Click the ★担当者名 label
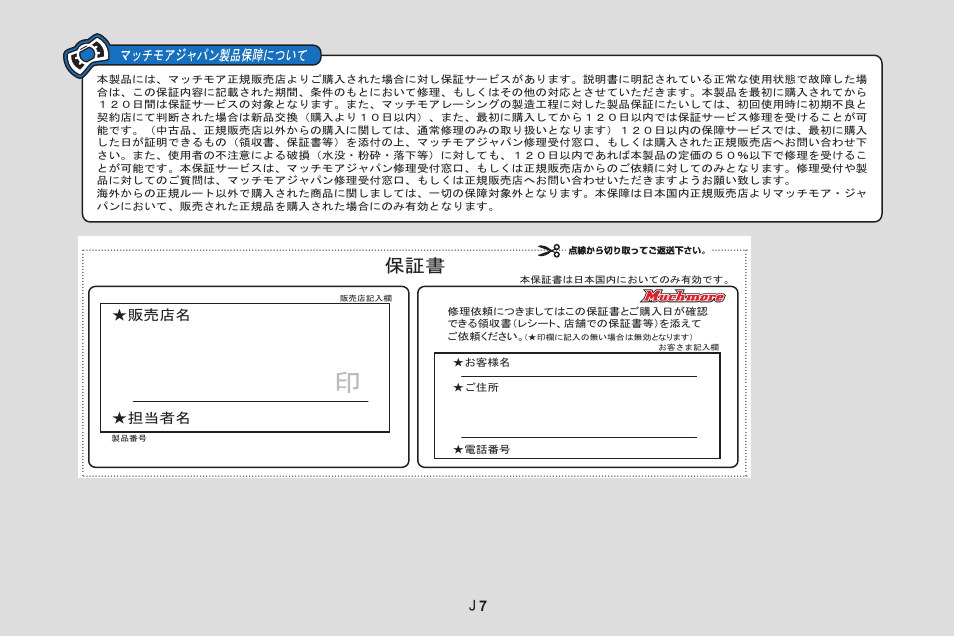The height and width of the screenshot is (636, 954). 151,418
